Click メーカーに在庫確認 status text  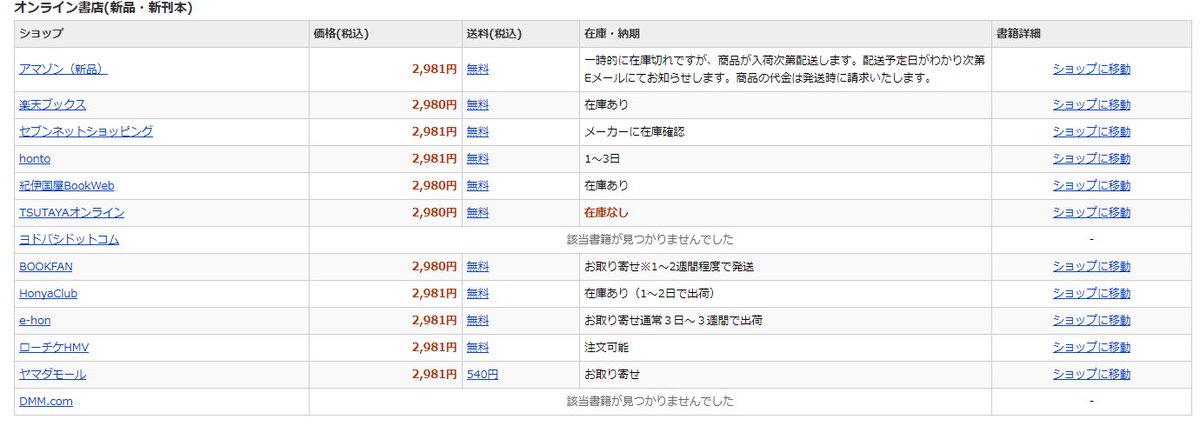click(x=633, y=131)
